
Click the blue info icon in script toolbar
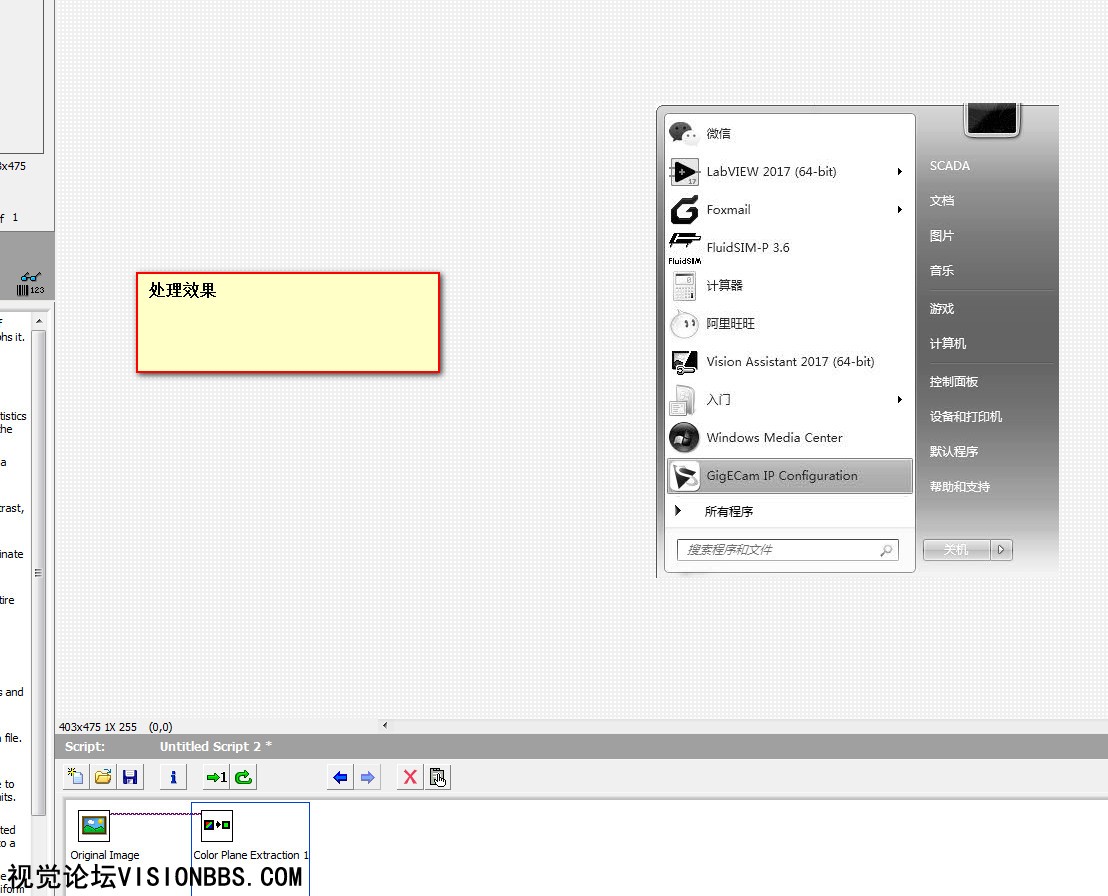173,777
